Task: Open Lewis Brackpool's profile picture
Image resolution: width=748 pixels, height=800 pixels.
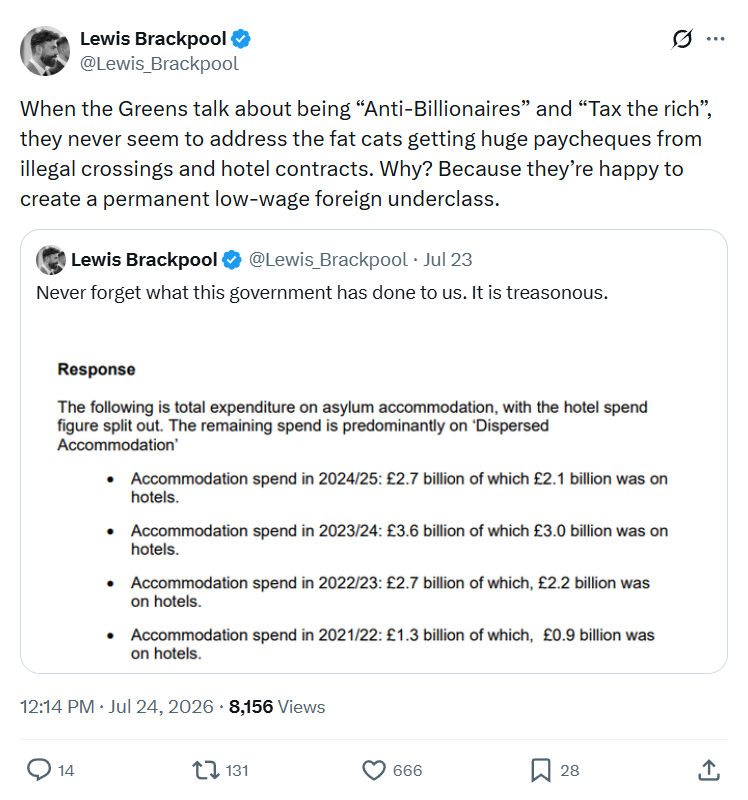Action: click(45, 51)
